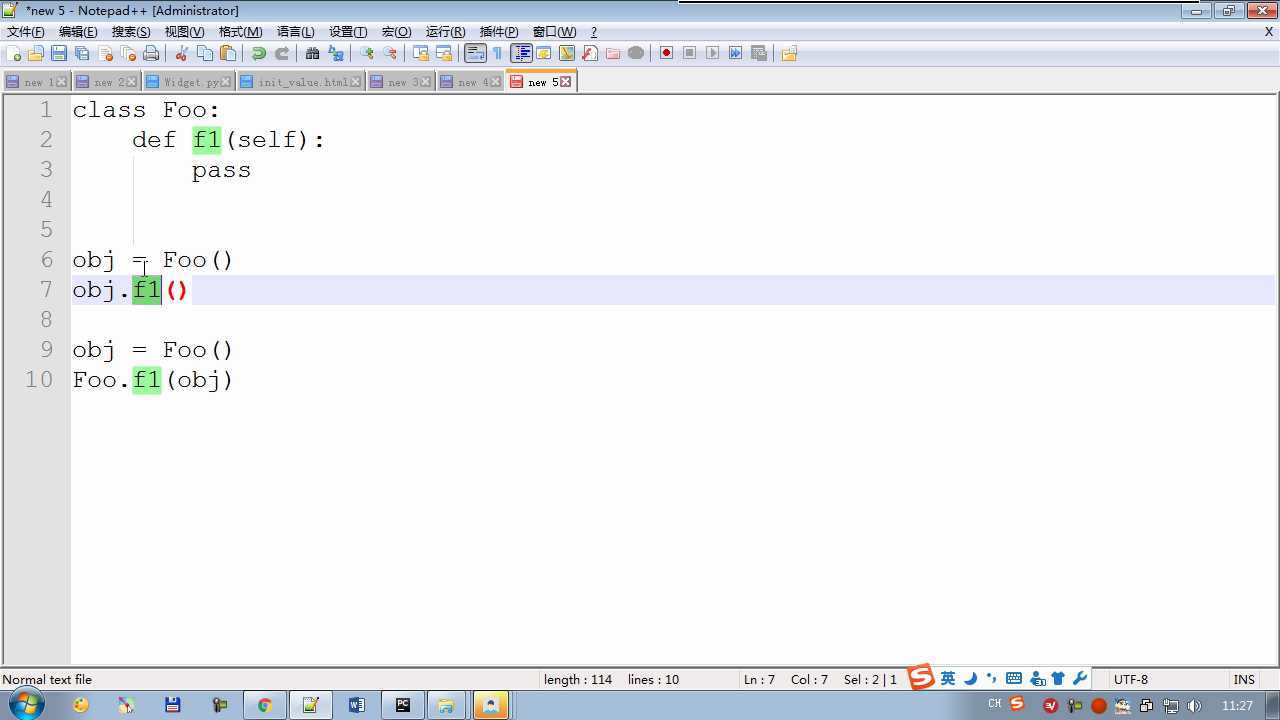
Task: Click the Save All toolbar icon
Action: 82,53
